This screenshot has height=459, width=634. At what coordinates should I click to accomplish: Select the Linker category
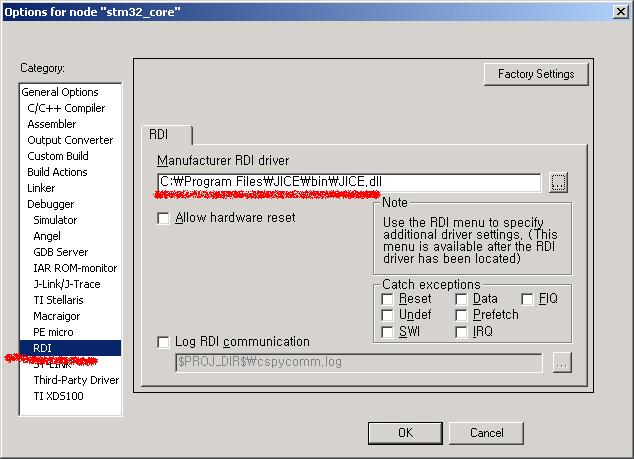pyautogui.click(x=42, y=188)
